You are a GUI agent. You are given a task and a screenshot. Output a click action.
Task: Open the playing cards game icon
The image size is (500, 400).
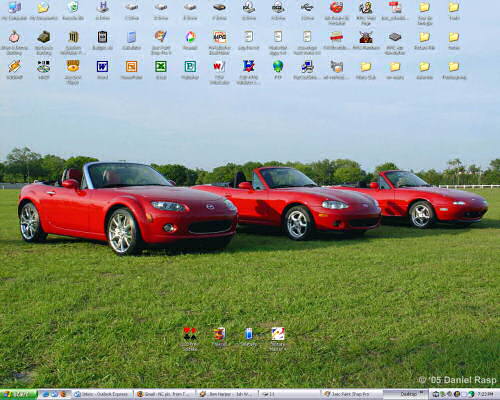tap(190, 338)
